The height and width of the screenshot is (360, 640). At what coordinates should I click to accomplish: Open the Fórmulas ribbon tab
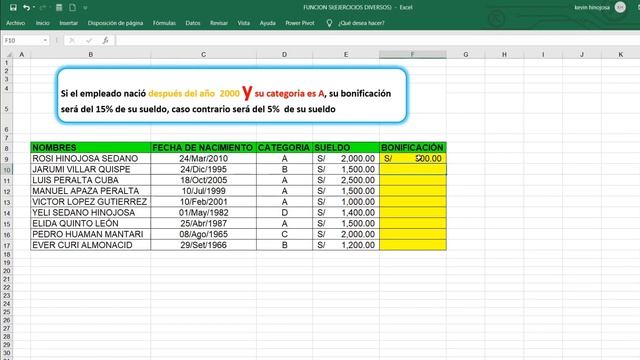point(164,23)
